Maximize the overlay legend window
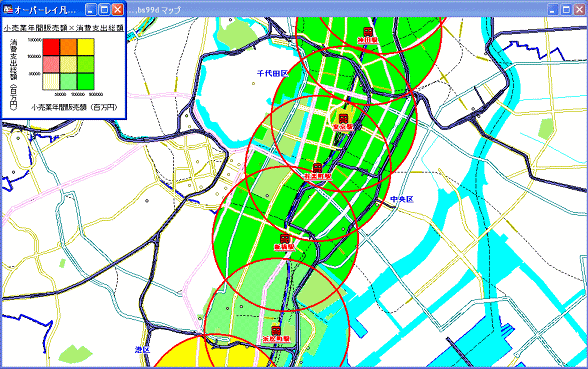588x369 pixels. [x=104, y=10]
